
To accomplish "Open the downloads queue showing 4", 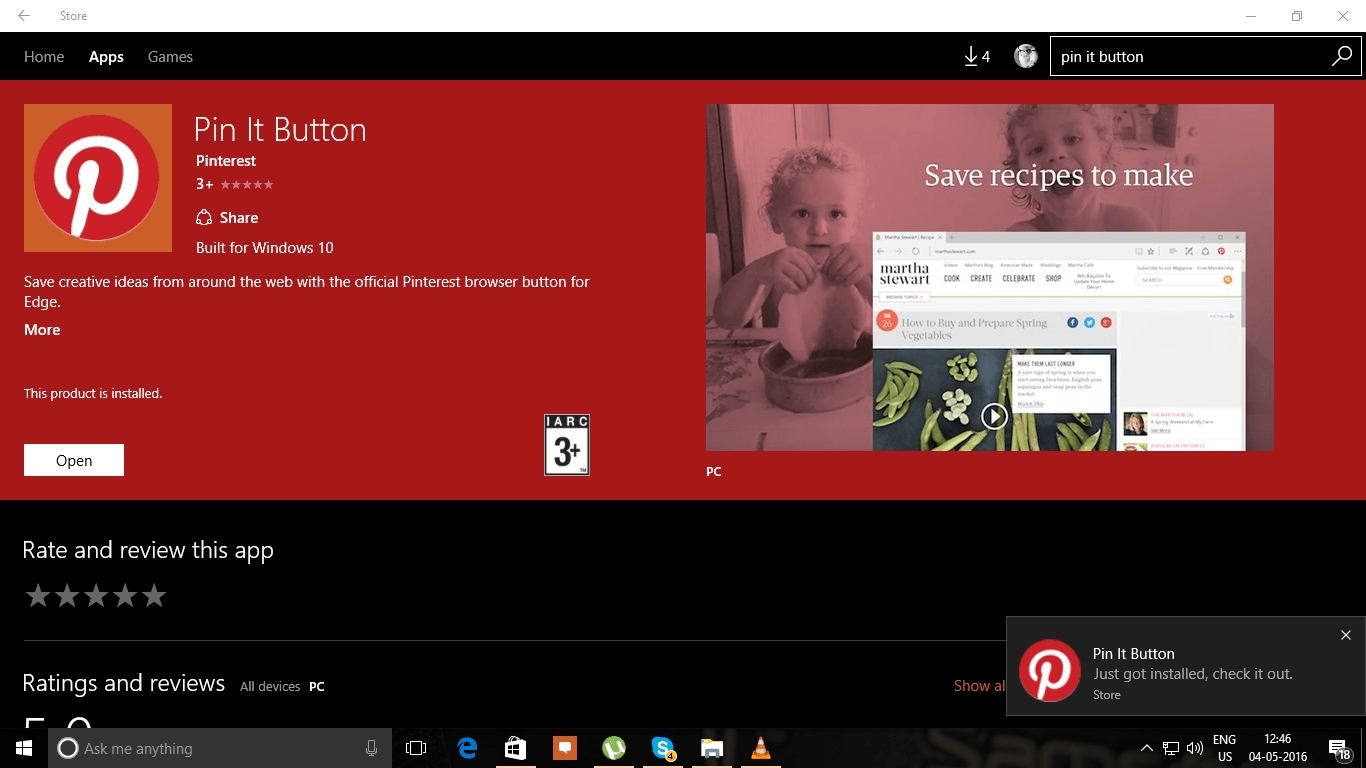I will (977, 57).
